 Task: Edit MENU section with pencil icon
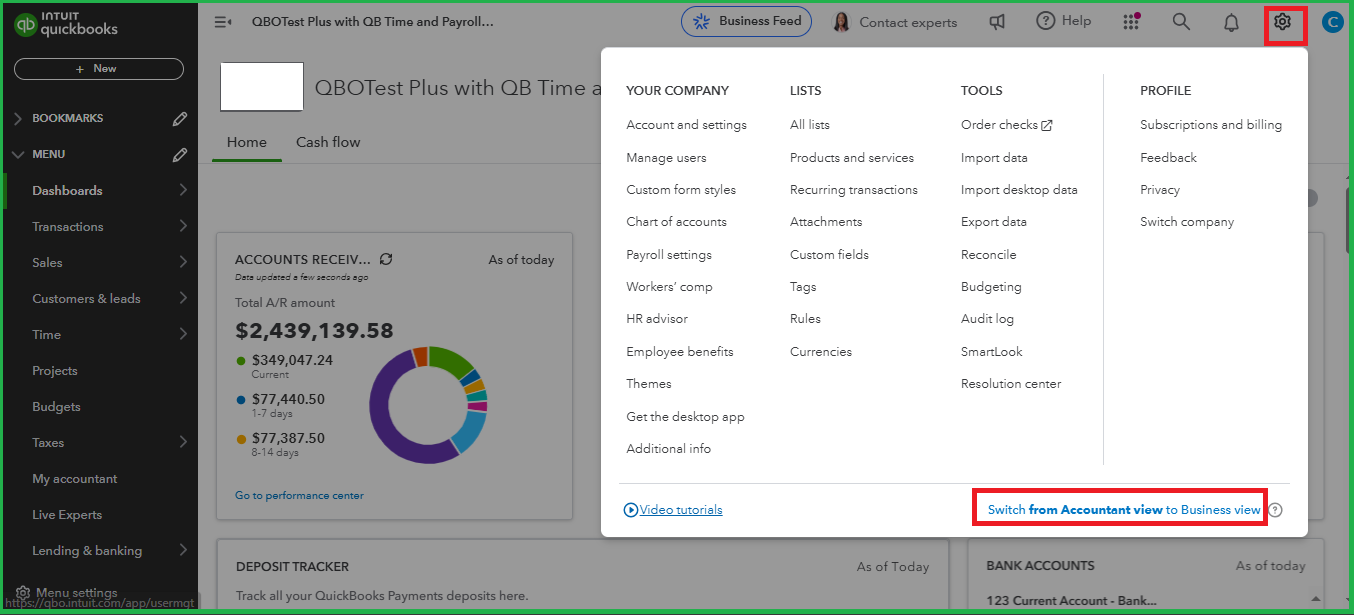point(180,155)
